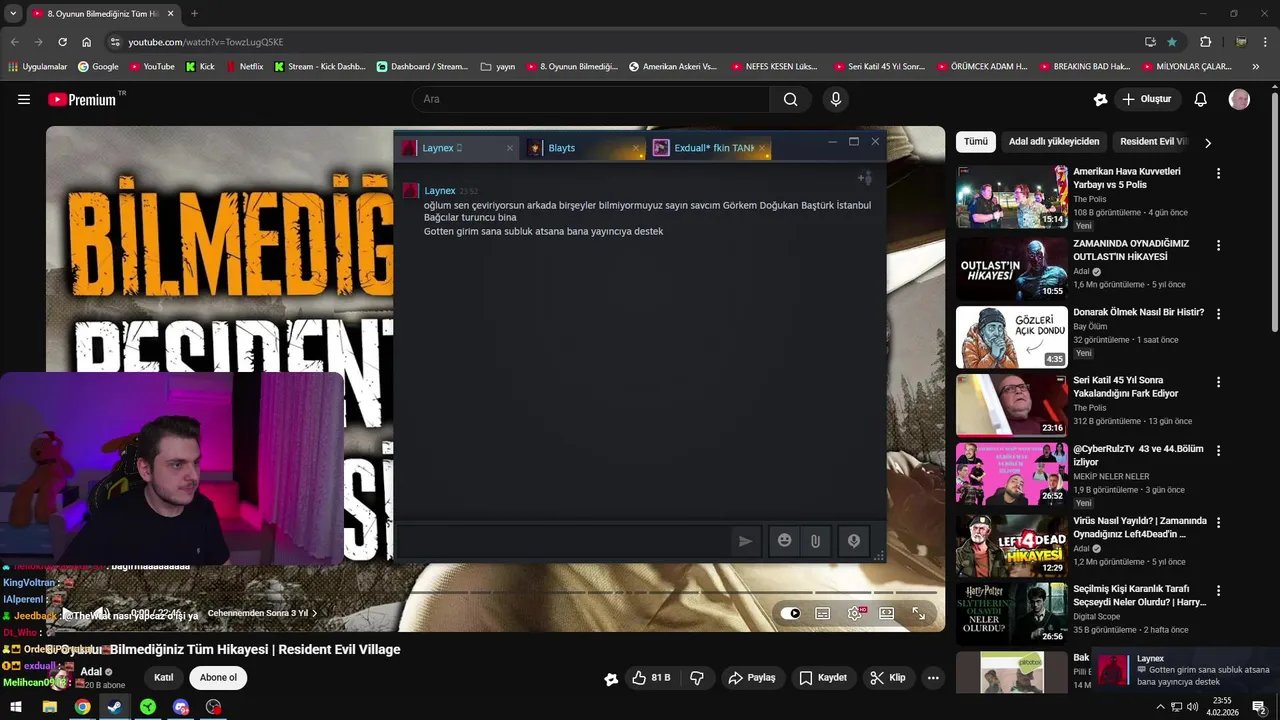Share the video with Paylaş button
This screenshot has width=1280, height=720.
pos(752,678)
